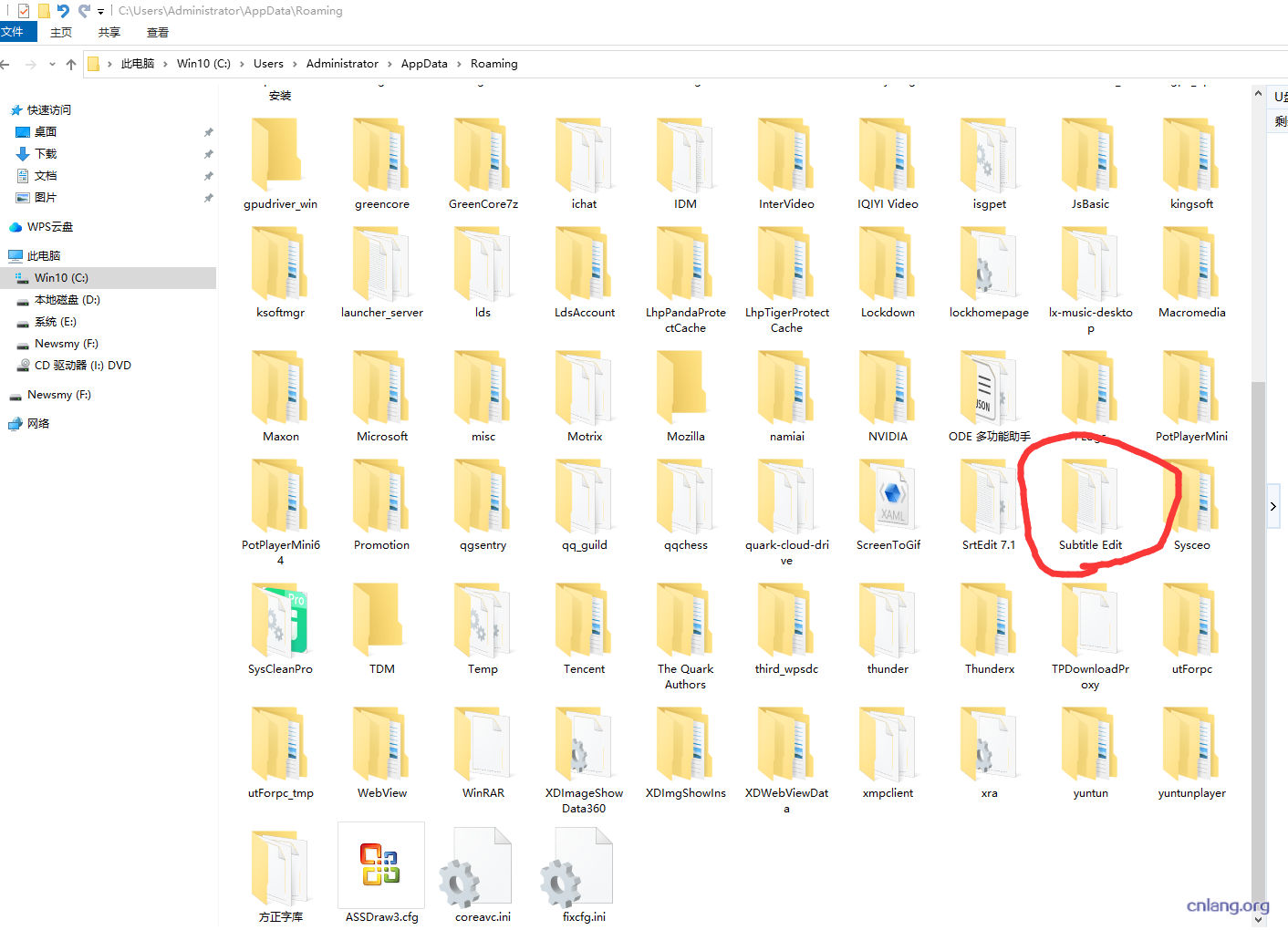The image size is (1288, 930).
Task: Select the XDImageShowData360 folder
Action: 584,760
